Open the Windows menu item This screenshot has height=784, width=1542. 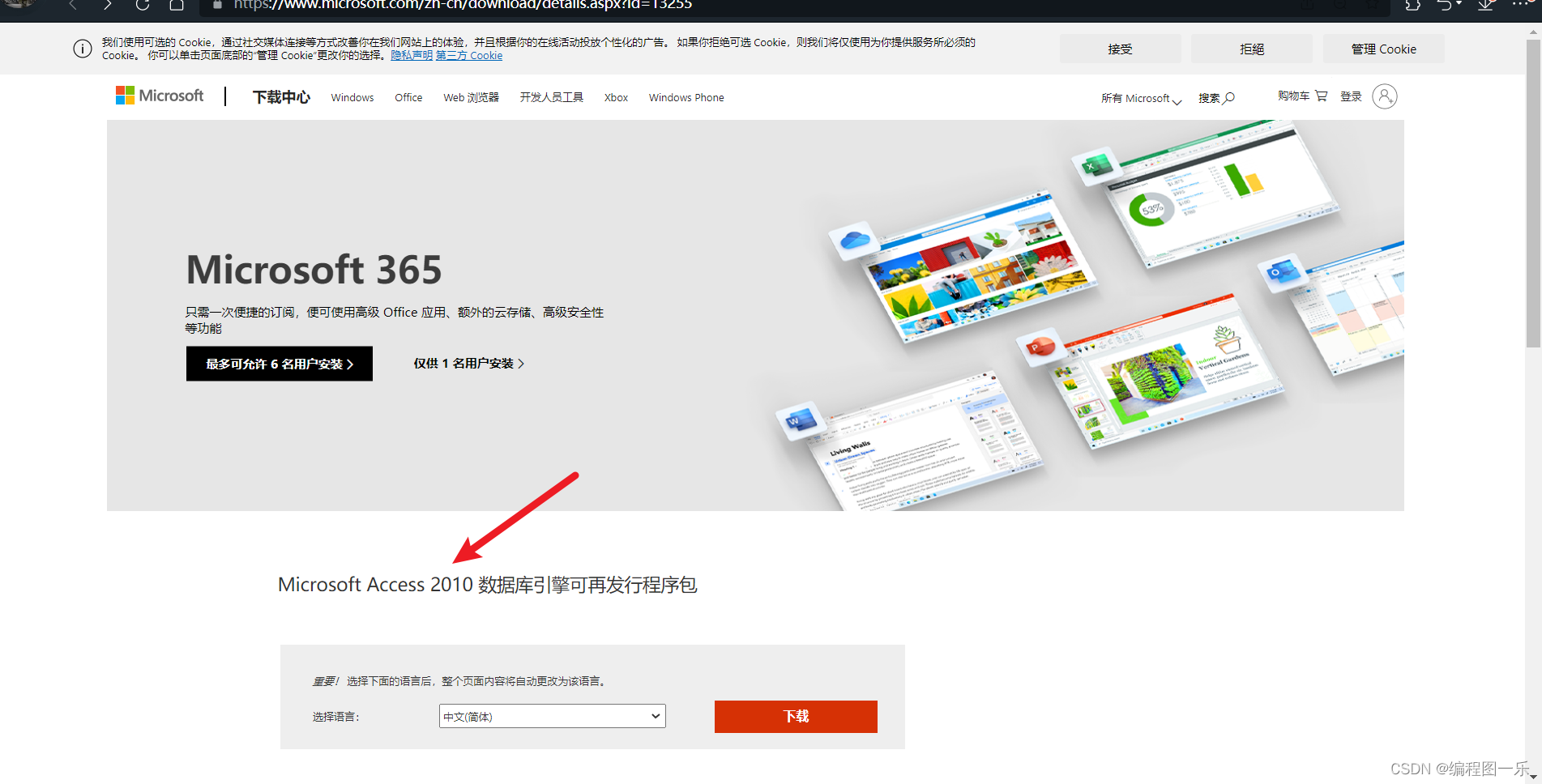[x=352, y=97]
